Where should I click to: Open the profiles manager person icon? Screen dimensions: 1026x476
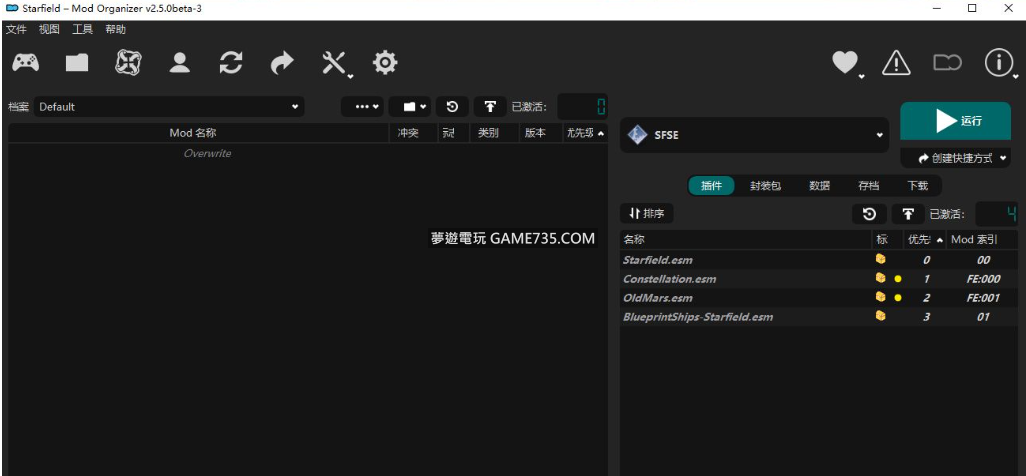pos(180,63)
